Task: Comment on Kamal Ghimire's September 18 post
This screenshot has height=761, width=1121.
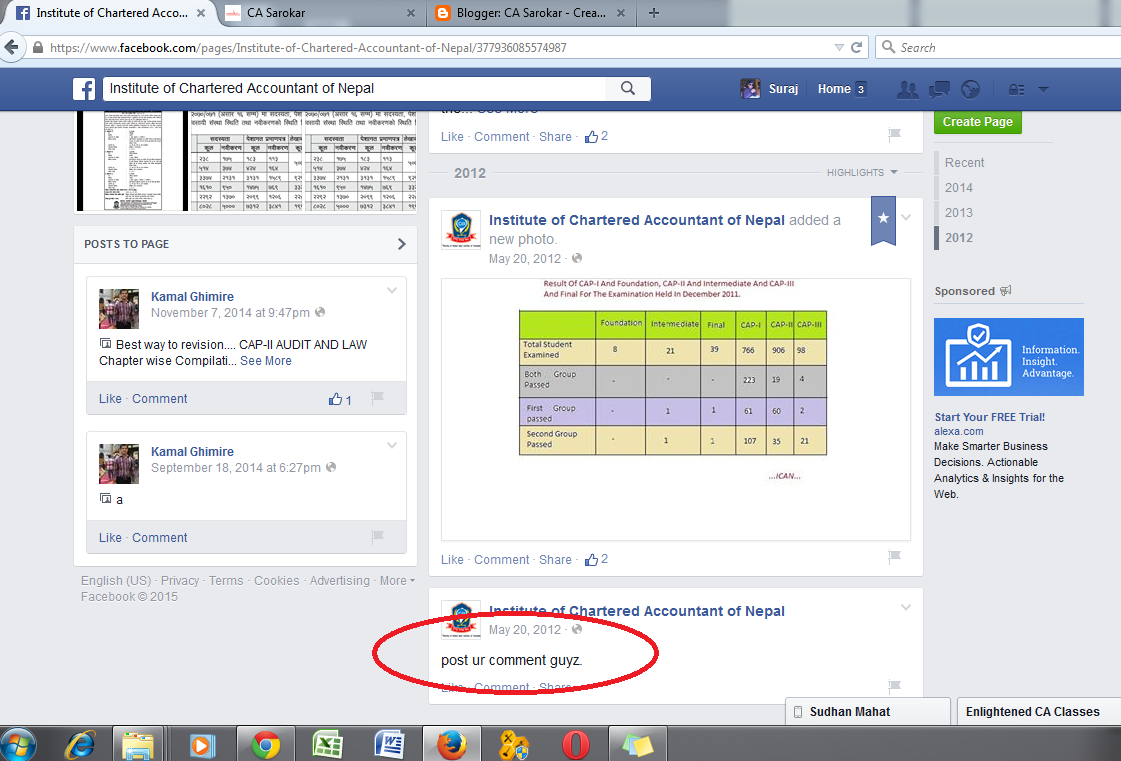Action: [159, 537]
